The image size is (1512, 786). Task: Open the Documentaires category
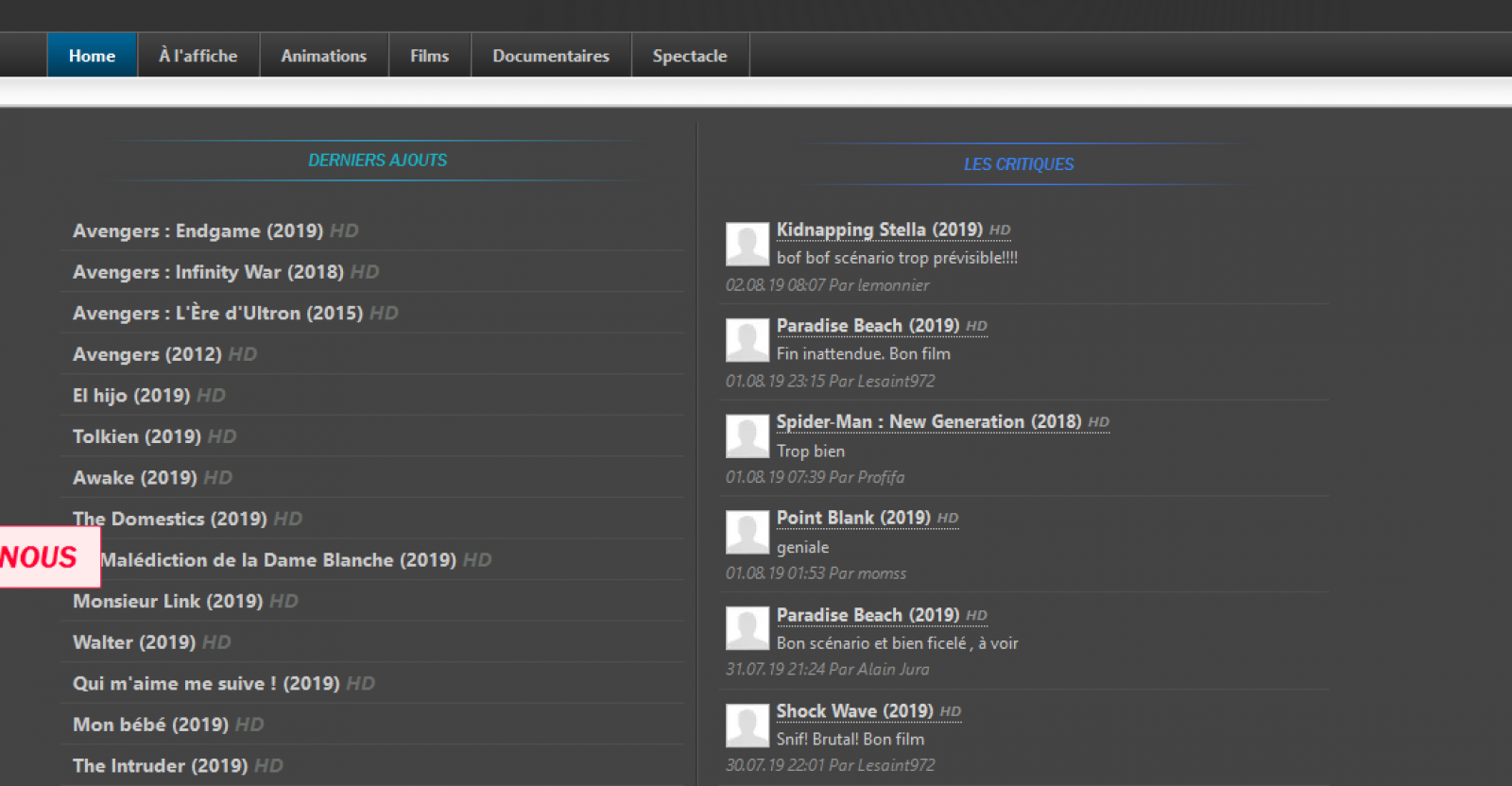pyautogui.click(x=551, y=56)
